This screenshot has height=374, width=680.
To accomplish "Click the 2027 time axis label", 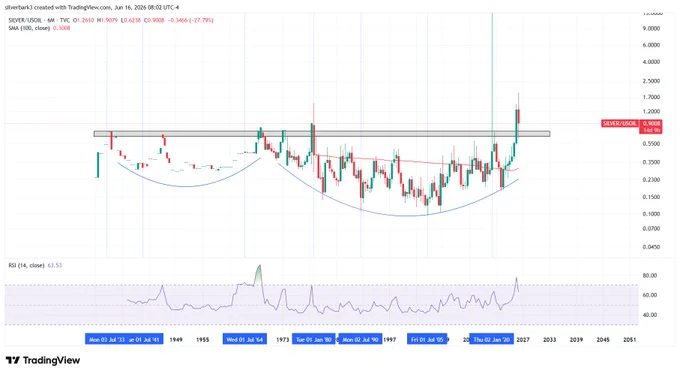I will (x=523, y=340).
